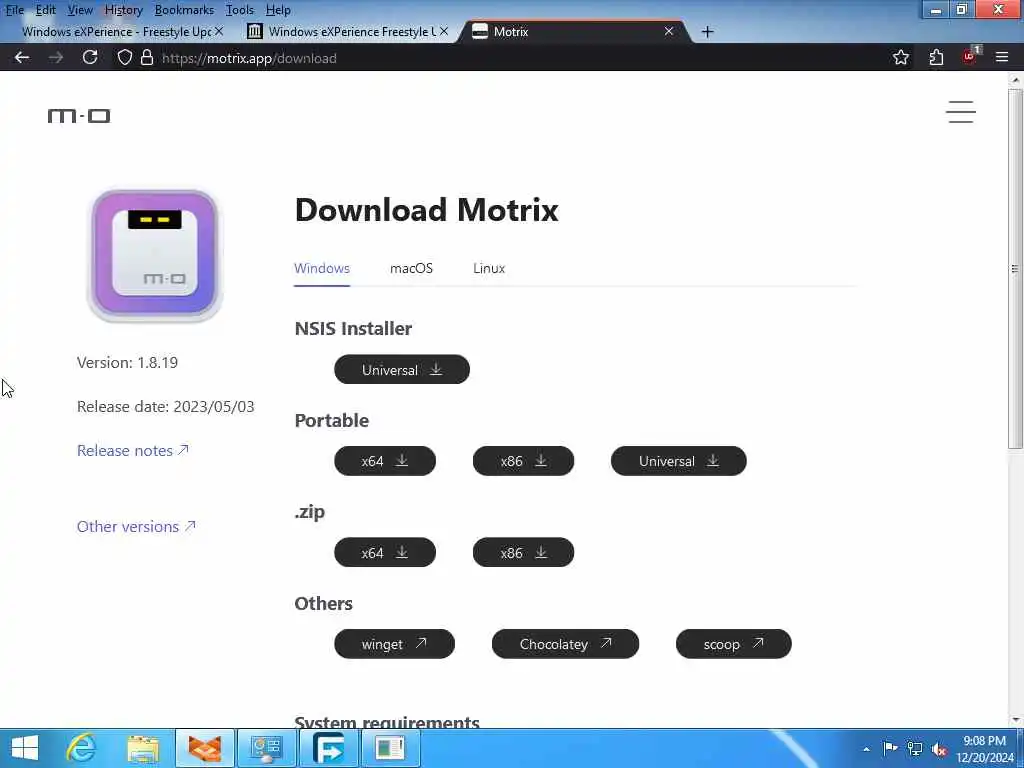The width and height of the screenshot is (1024, 768).
Task: Launch Internet Explorer from the taskbar
Action: pos(81,748)
